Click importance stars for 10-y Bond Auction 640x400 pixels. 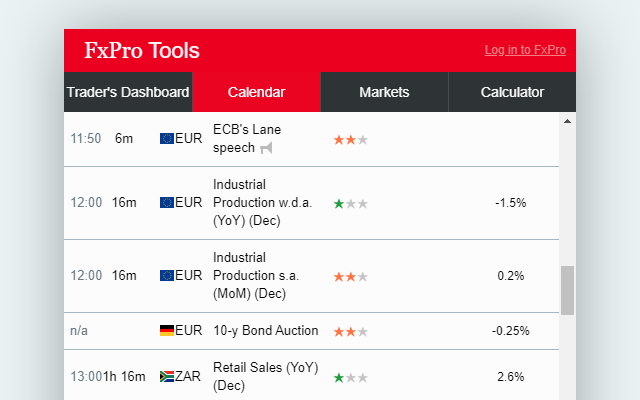pyautogui.click(x=350, y=331)
